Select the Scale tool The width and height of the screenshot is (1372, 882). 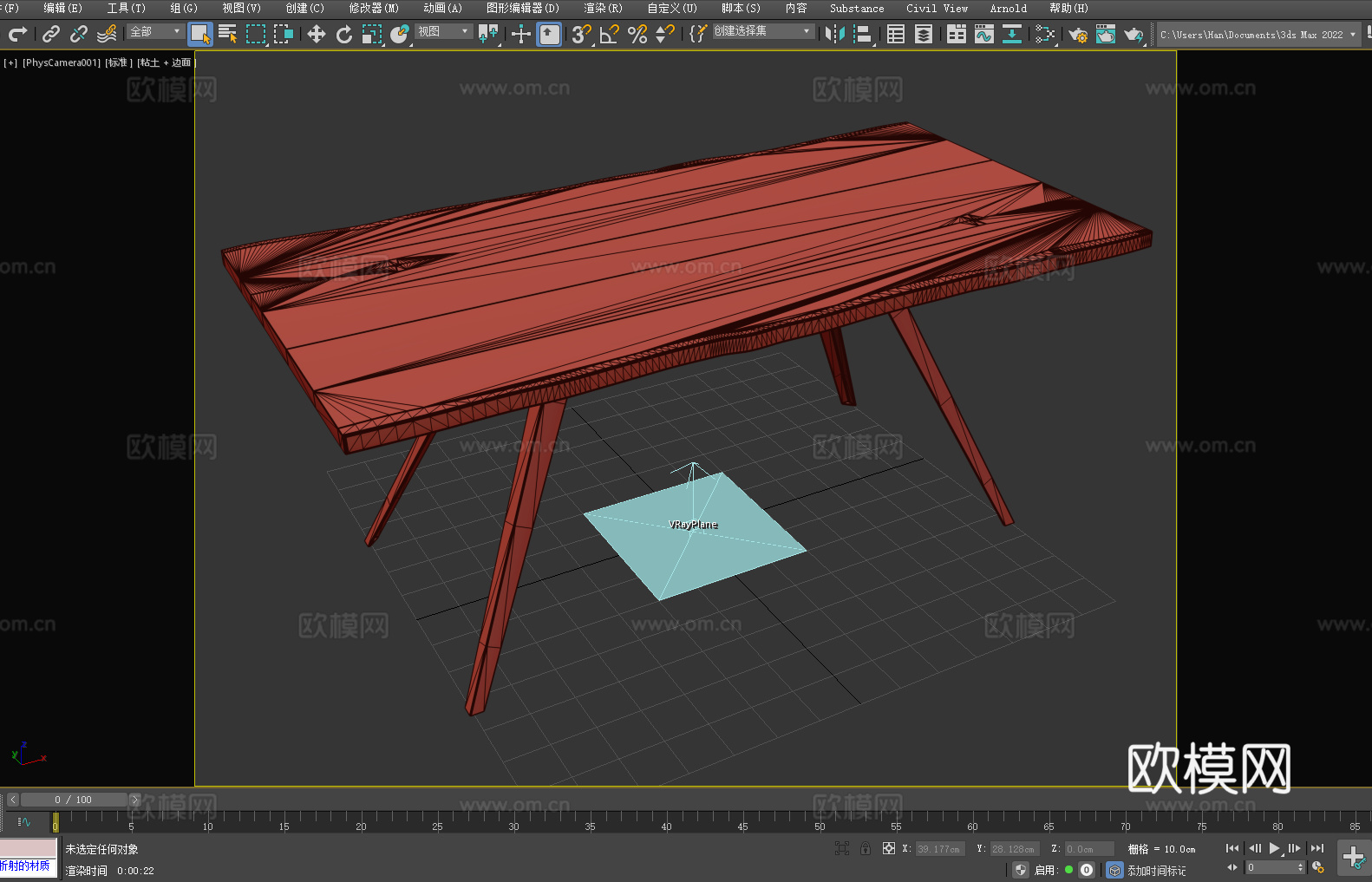click(372, 34)
